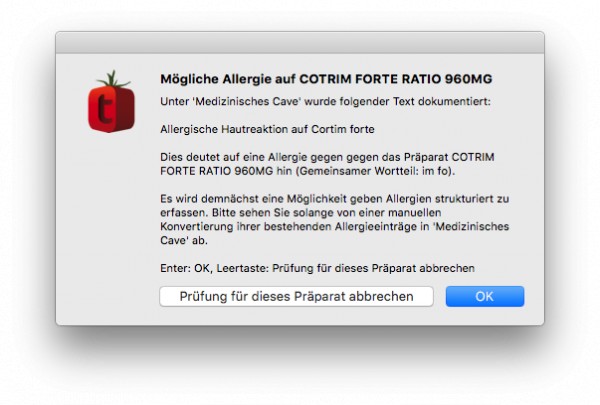This screenshot has height=405, width=600.
Task: Click the empty dialog title bar
Action: (x=300, y=42)
